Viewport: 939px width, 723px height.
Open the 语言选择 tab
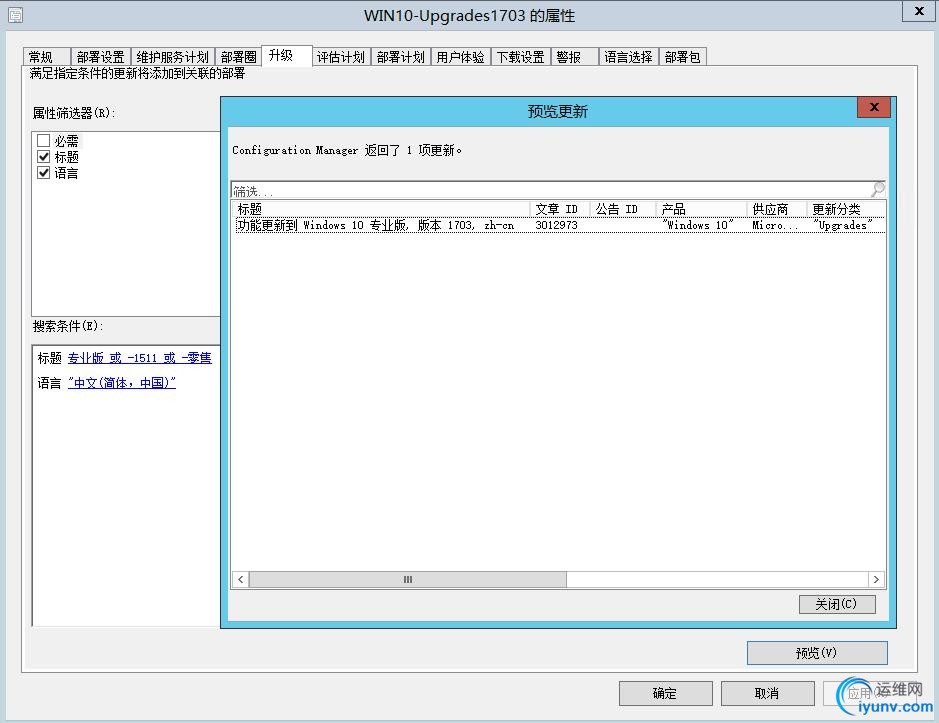[x=628, y=57]
